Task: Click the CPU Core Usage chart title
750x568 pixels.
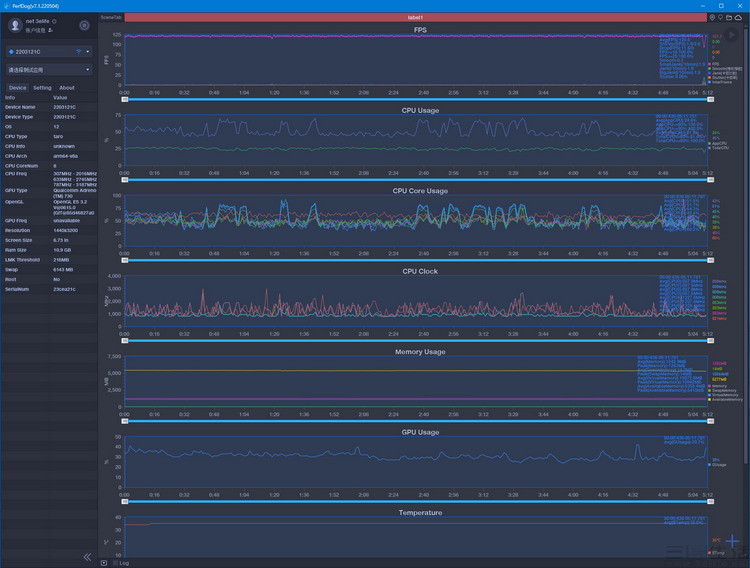Action: tap(420, 190)
